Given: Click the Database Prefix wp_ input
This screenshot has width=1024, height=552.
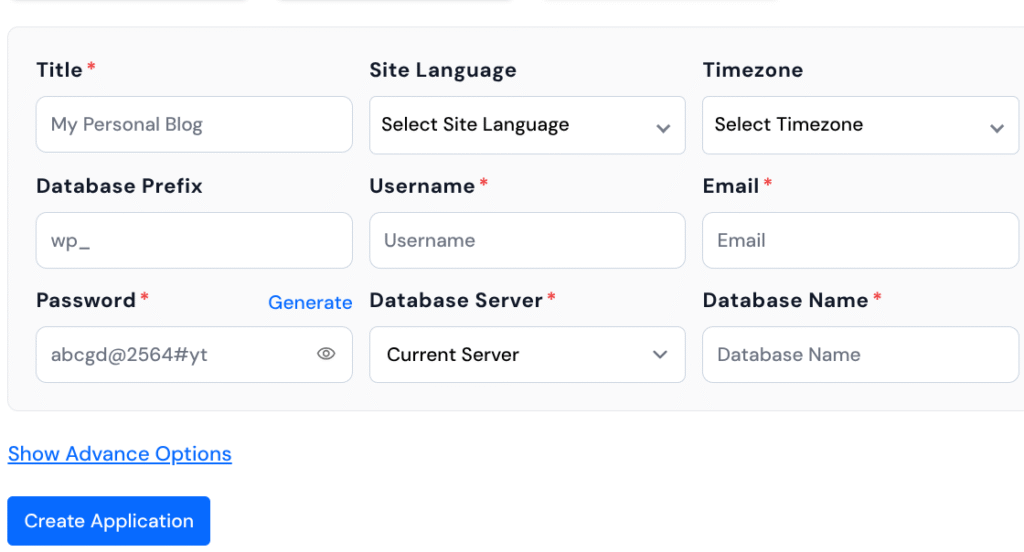Looking at the screenshot, I should click(194, 241).
